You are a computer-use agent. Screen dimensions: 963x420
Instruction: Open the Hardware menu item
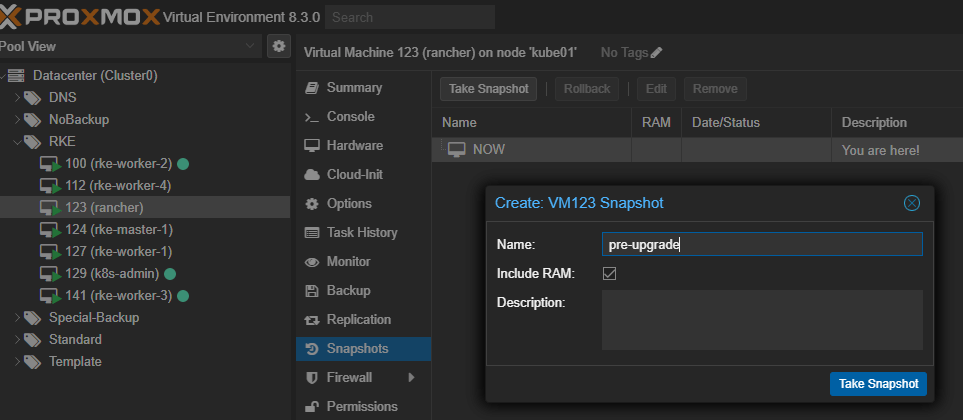354,145
